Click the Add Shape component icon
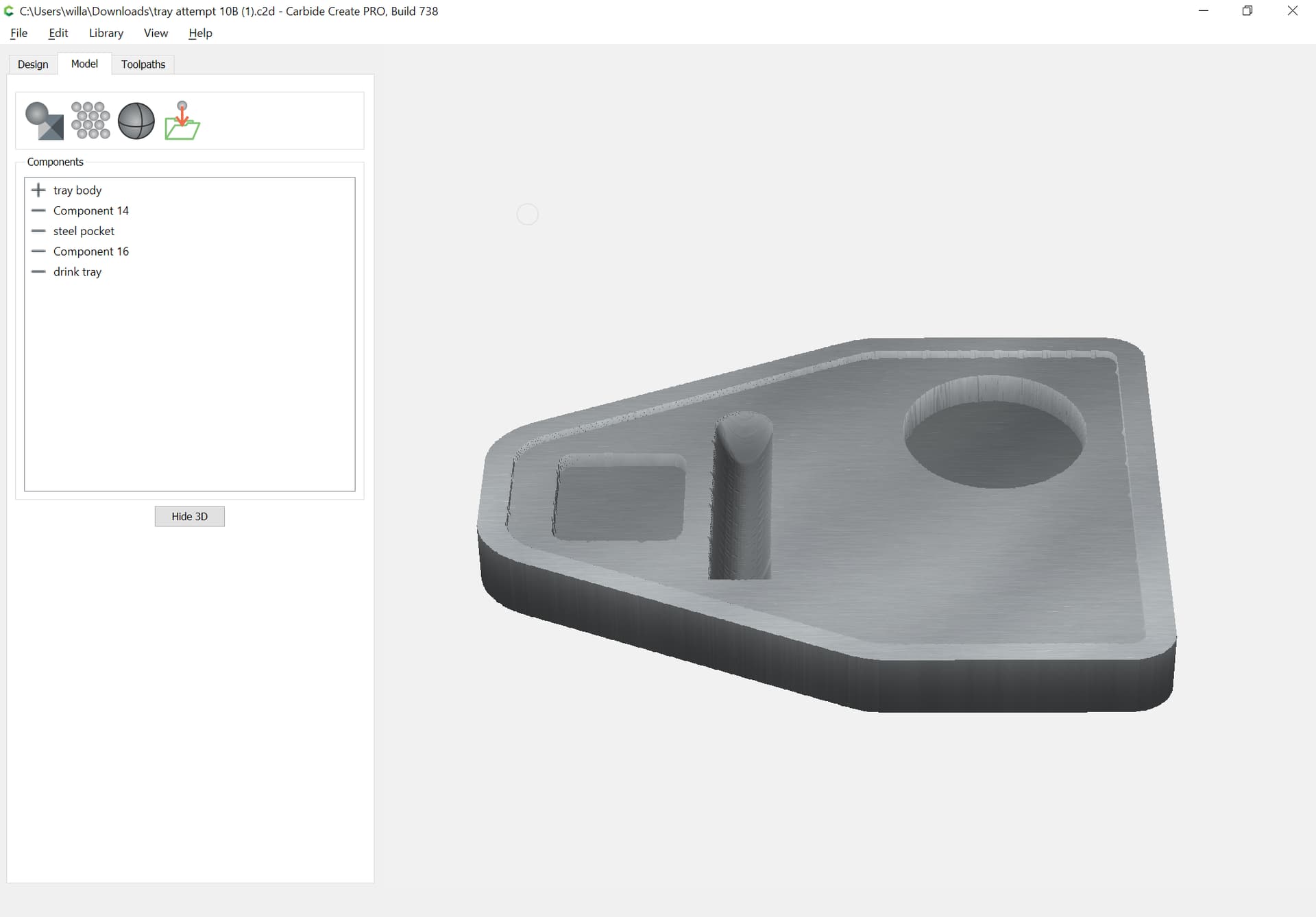1316x917 pixels. (x=45, y=121)
